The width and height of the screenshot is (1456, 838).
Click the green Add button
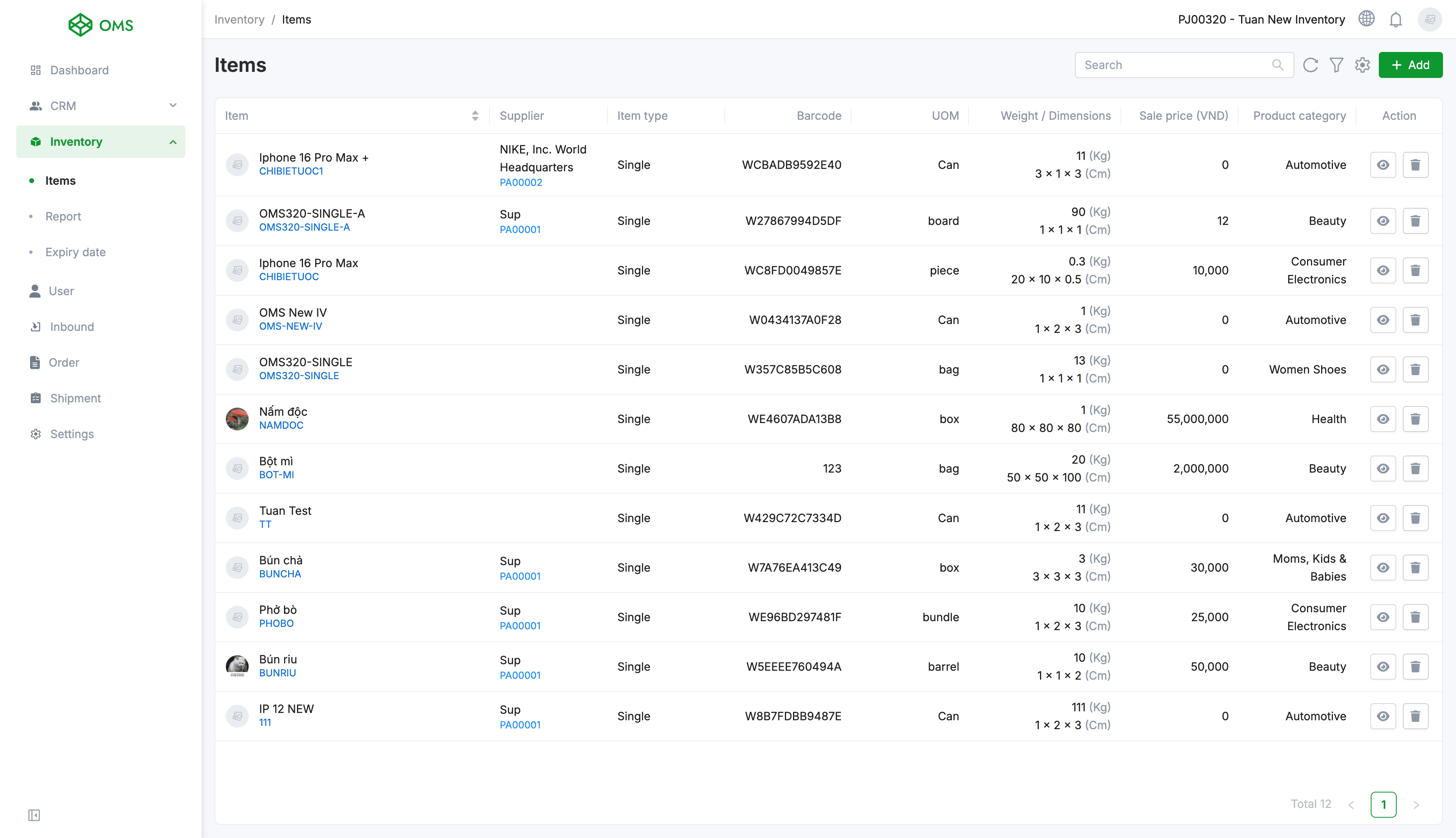(x=1410, y=65)
